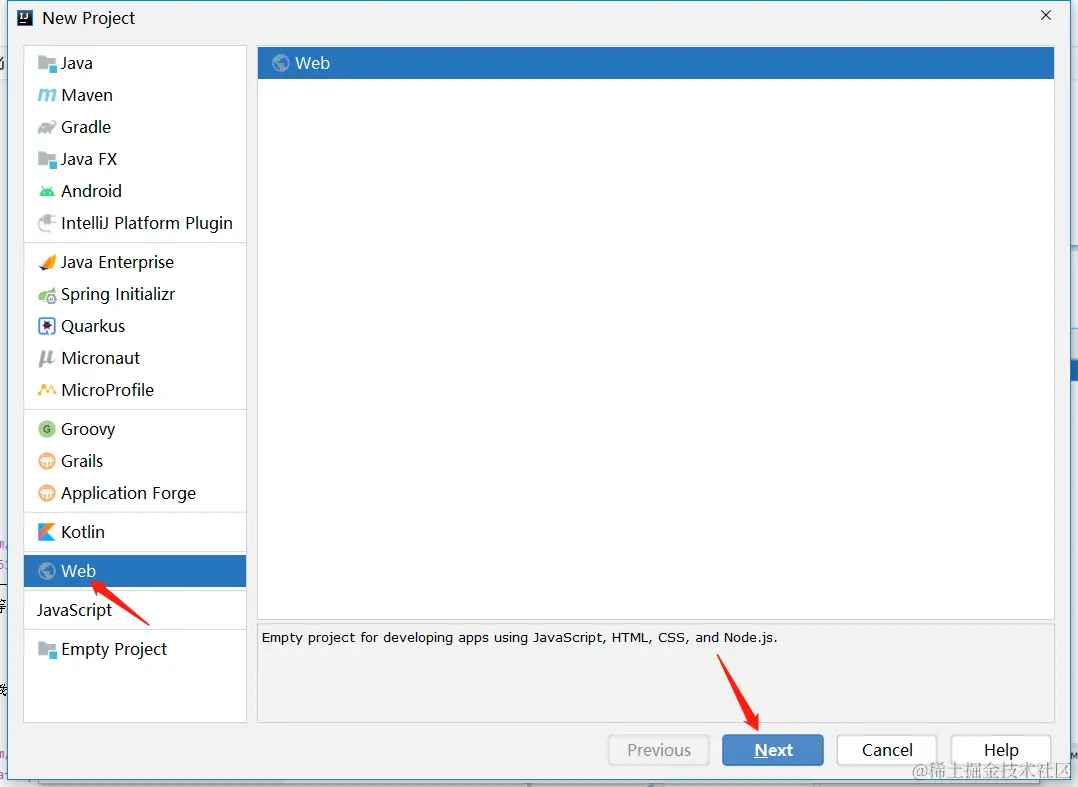Click the Web globe icon in sidebar
Viewport: 1078px width, 787px height.
tap(47, 571)
